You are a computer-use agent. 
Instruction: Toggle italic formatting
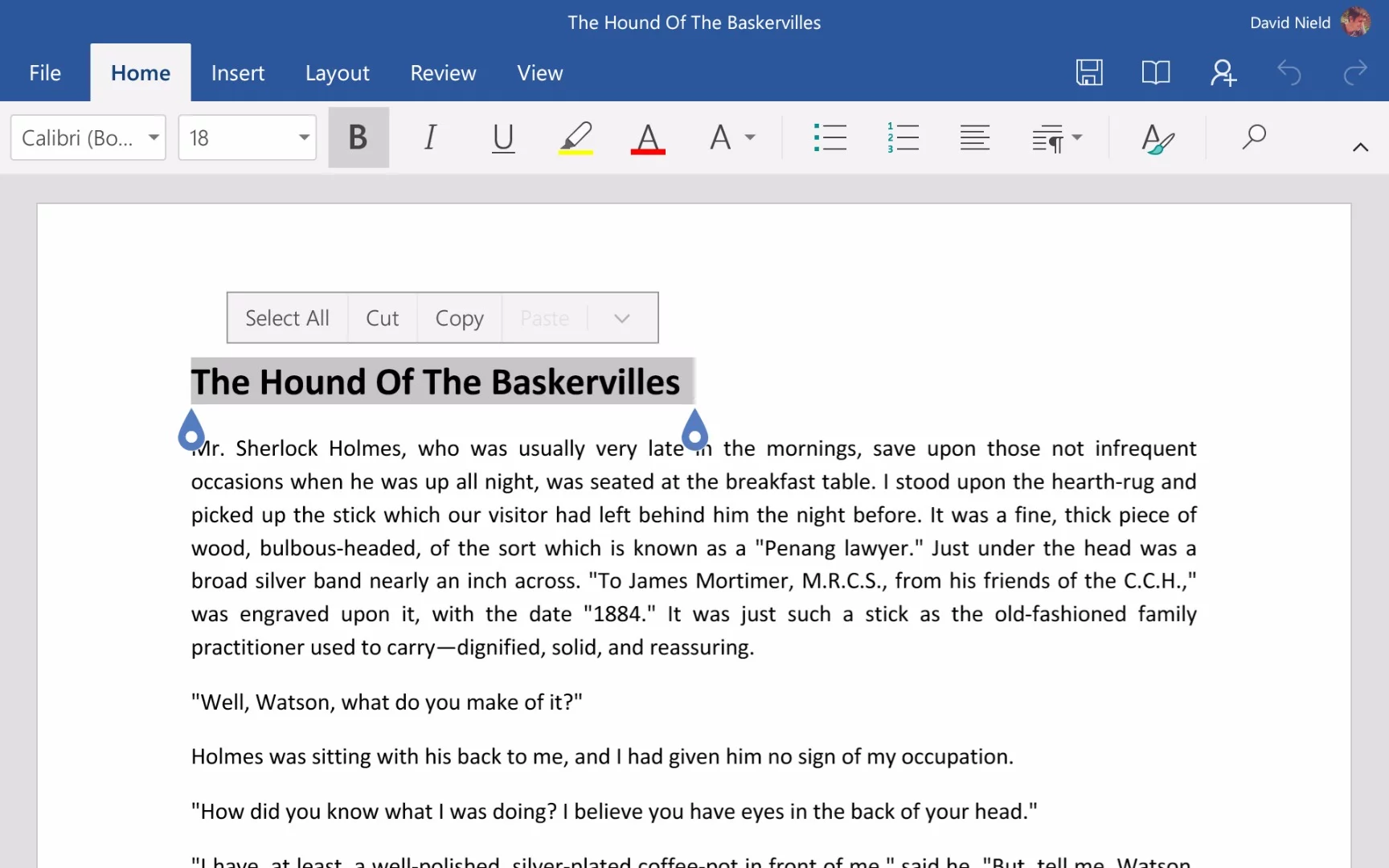tap(431, 137)
